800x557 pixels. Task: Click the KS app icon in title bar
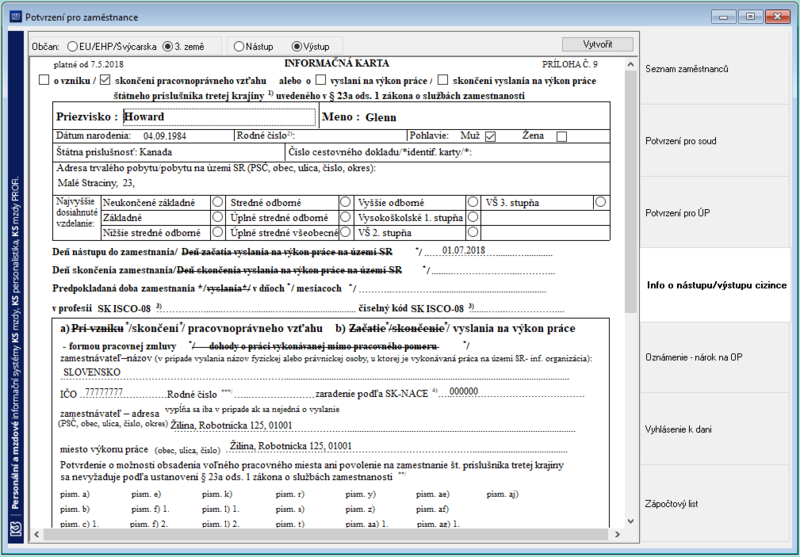(x=16, y=17)
